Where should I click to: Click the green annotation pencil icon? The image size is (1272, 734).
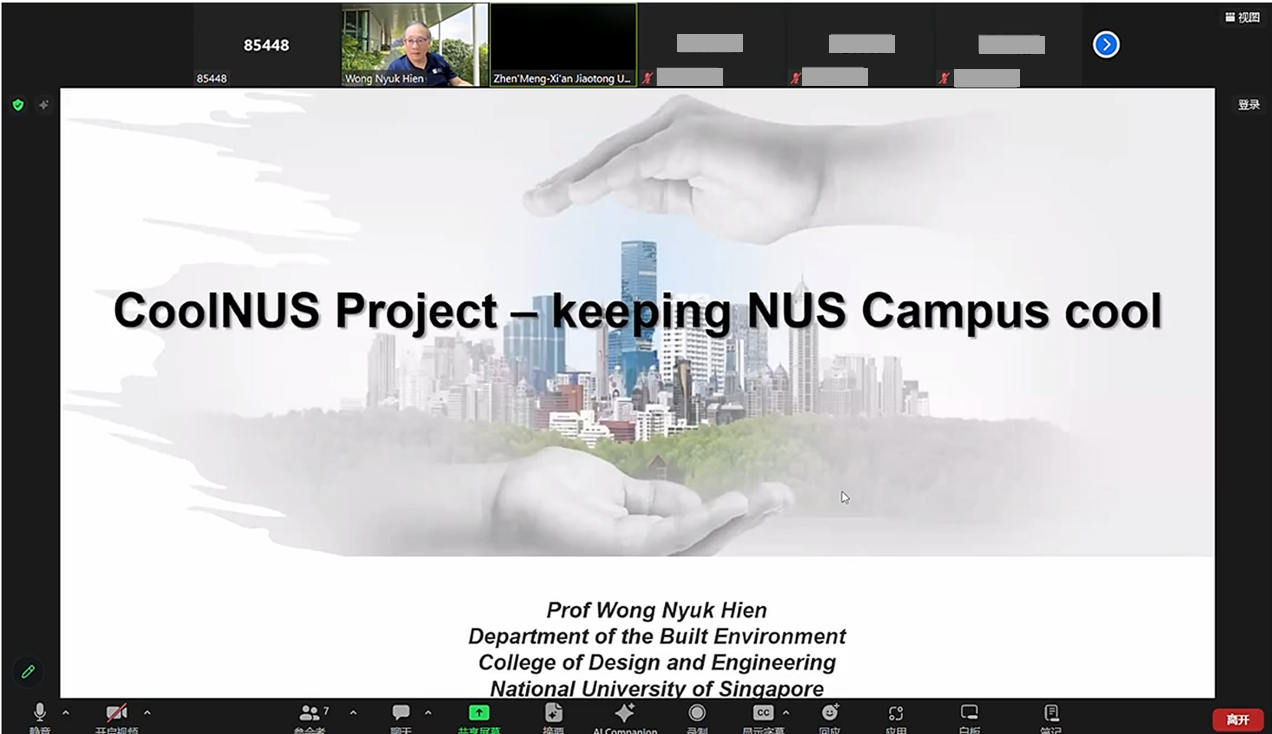coord(28,671)
